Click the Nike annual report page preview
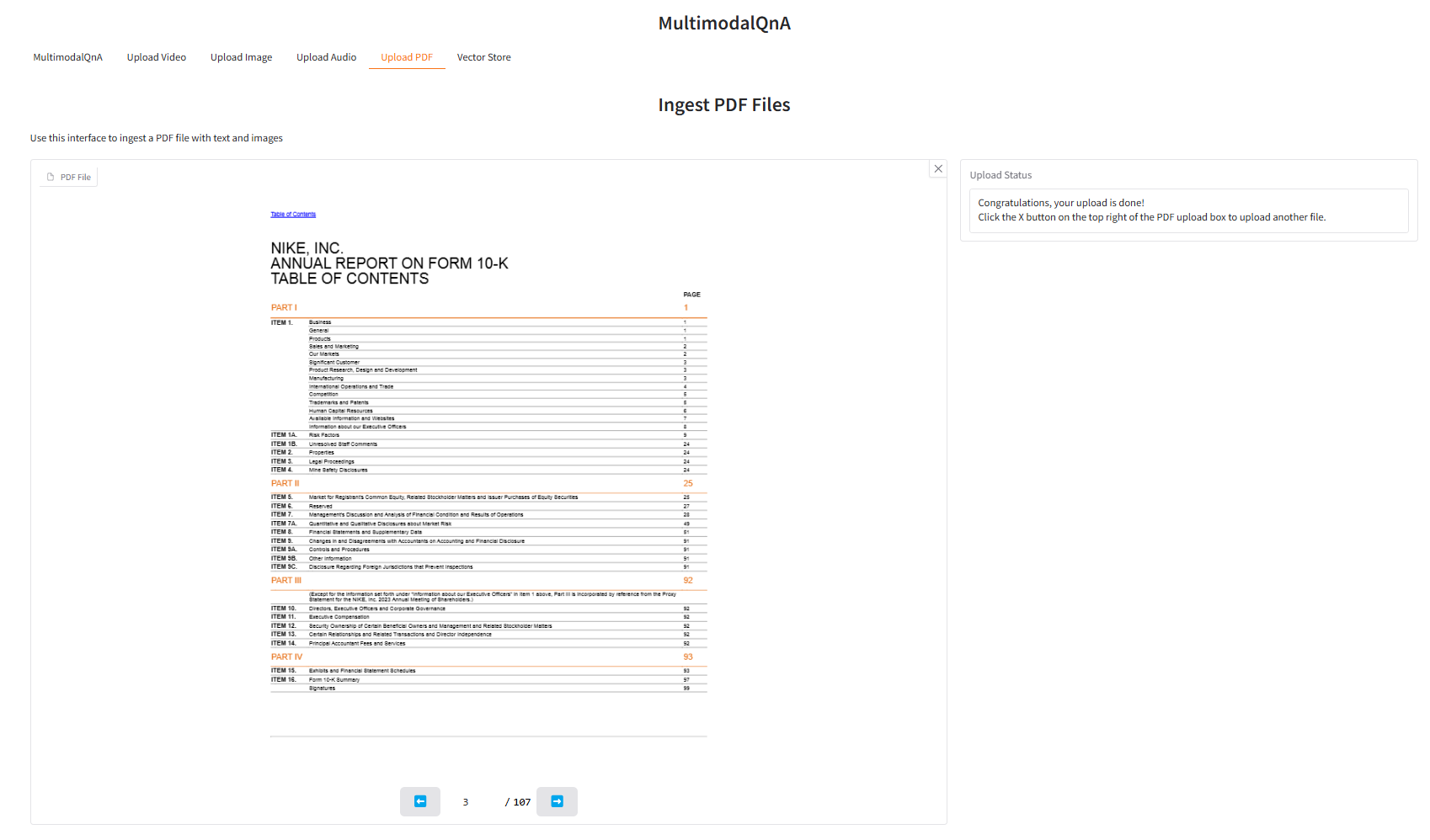 488,471
